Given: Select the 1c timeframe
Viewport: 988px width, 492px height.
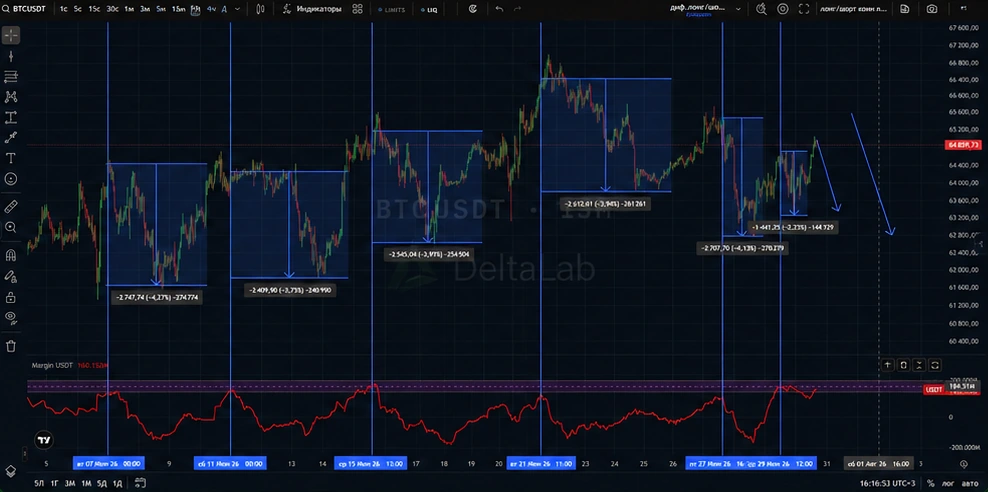Looking at the screenshot, I should coord(64,9).
